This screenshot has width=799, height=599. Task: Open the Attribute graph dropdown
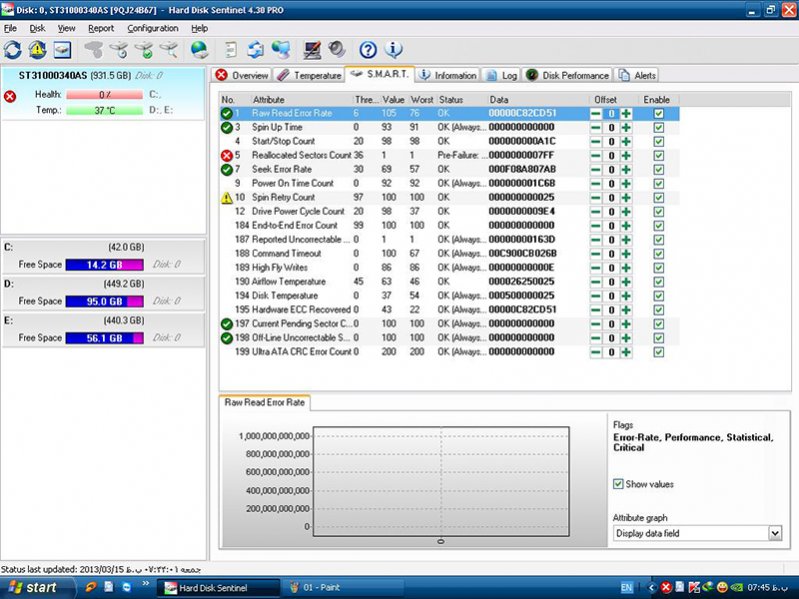click(x=775, y=533)
